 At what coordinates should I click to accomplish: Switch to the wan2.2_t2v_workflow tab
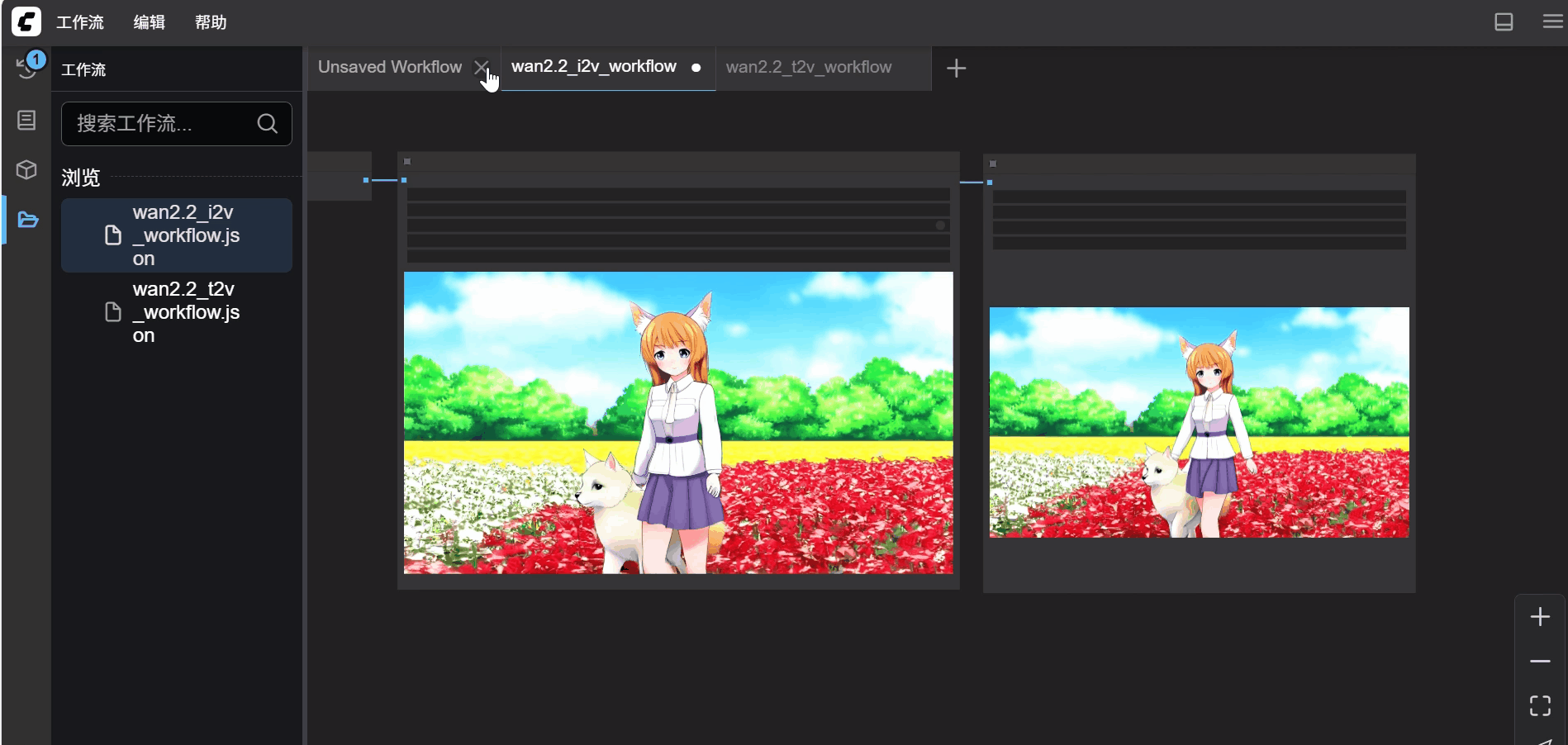(x=808, y=68)
